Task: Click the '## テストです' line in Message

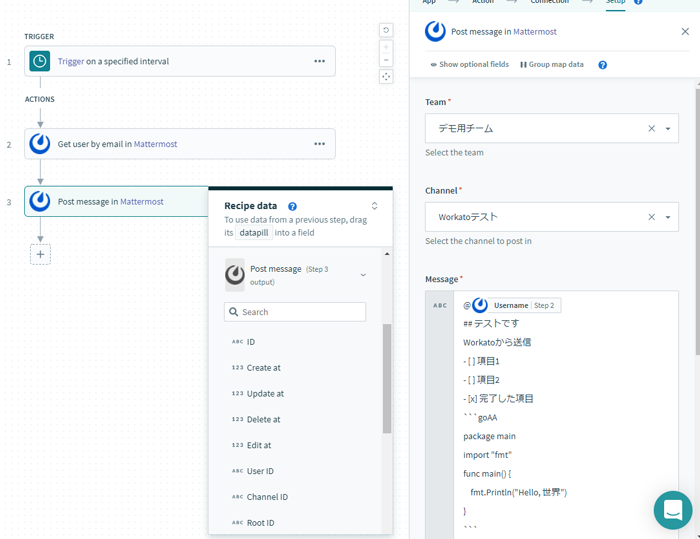Action: click(491, 323)
